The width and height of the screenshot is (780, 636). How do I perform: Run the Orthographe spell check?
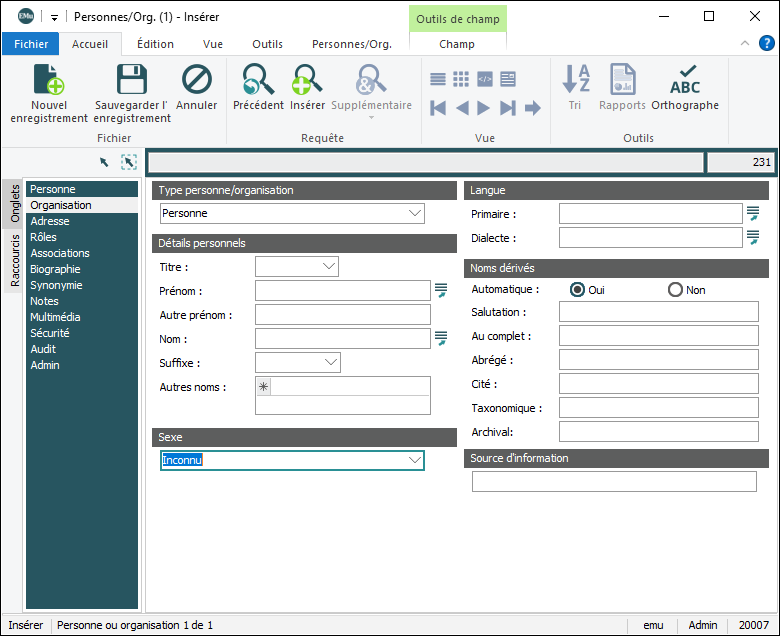click(685, 80)
